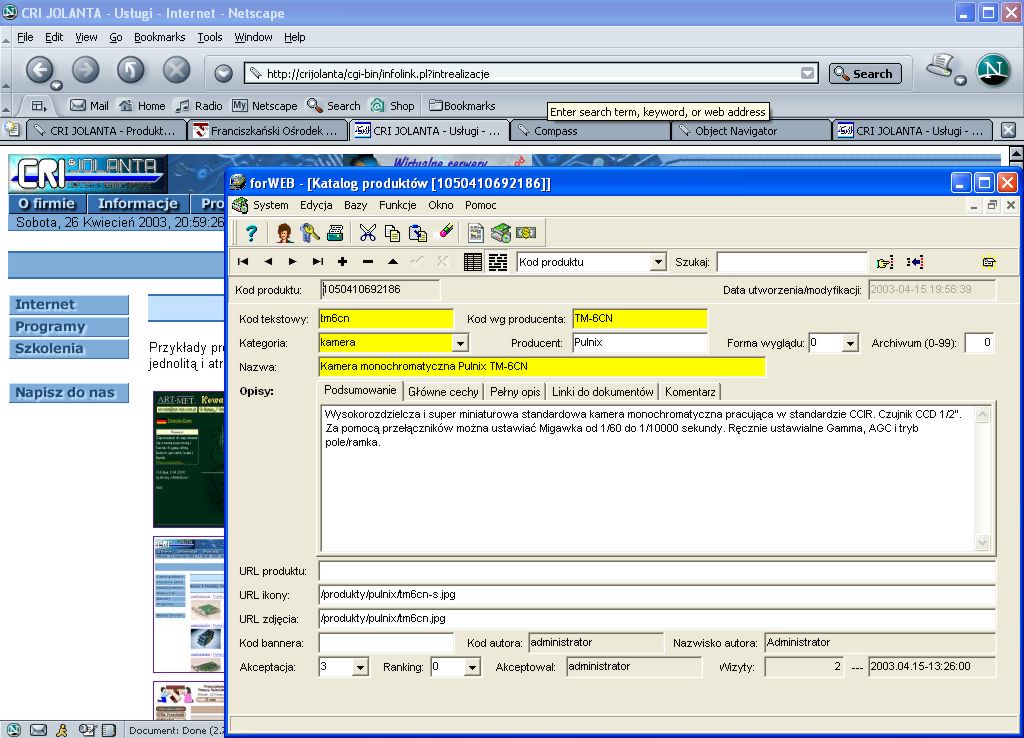Open the Kod produktu search field dropdown
Image resolution: width=1024 pixels, height=738 pixels.
[658, 263]
